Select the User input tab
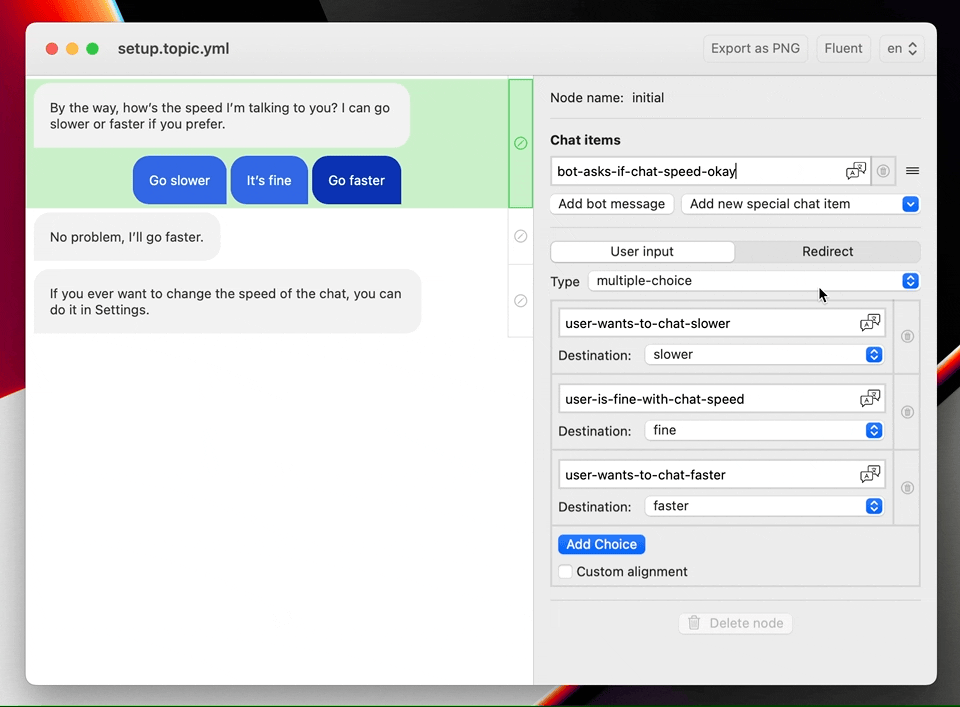The width and height of the screenshot is (960, 707). (x=642, y=252)
